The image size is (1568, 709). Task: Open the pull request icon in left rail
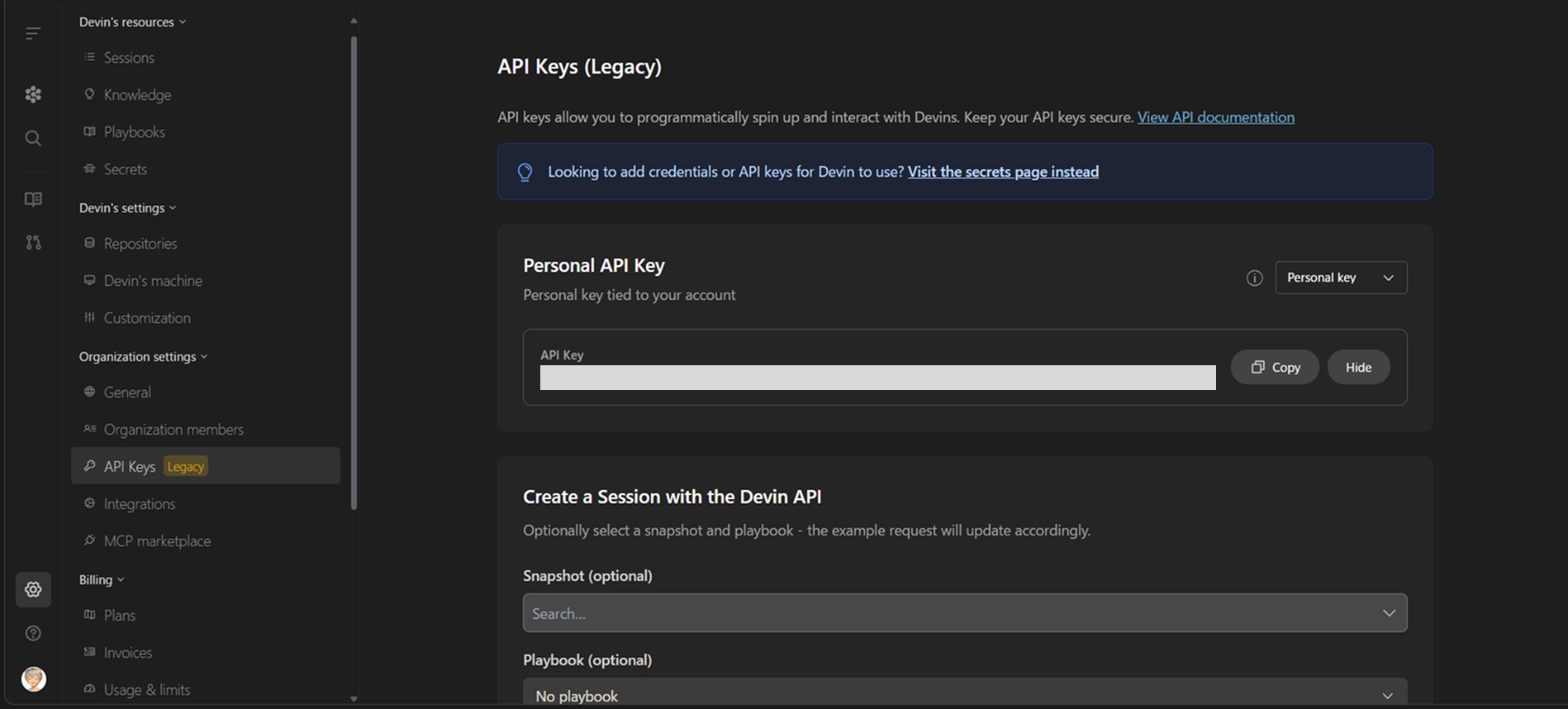click(x=33, y=242)
